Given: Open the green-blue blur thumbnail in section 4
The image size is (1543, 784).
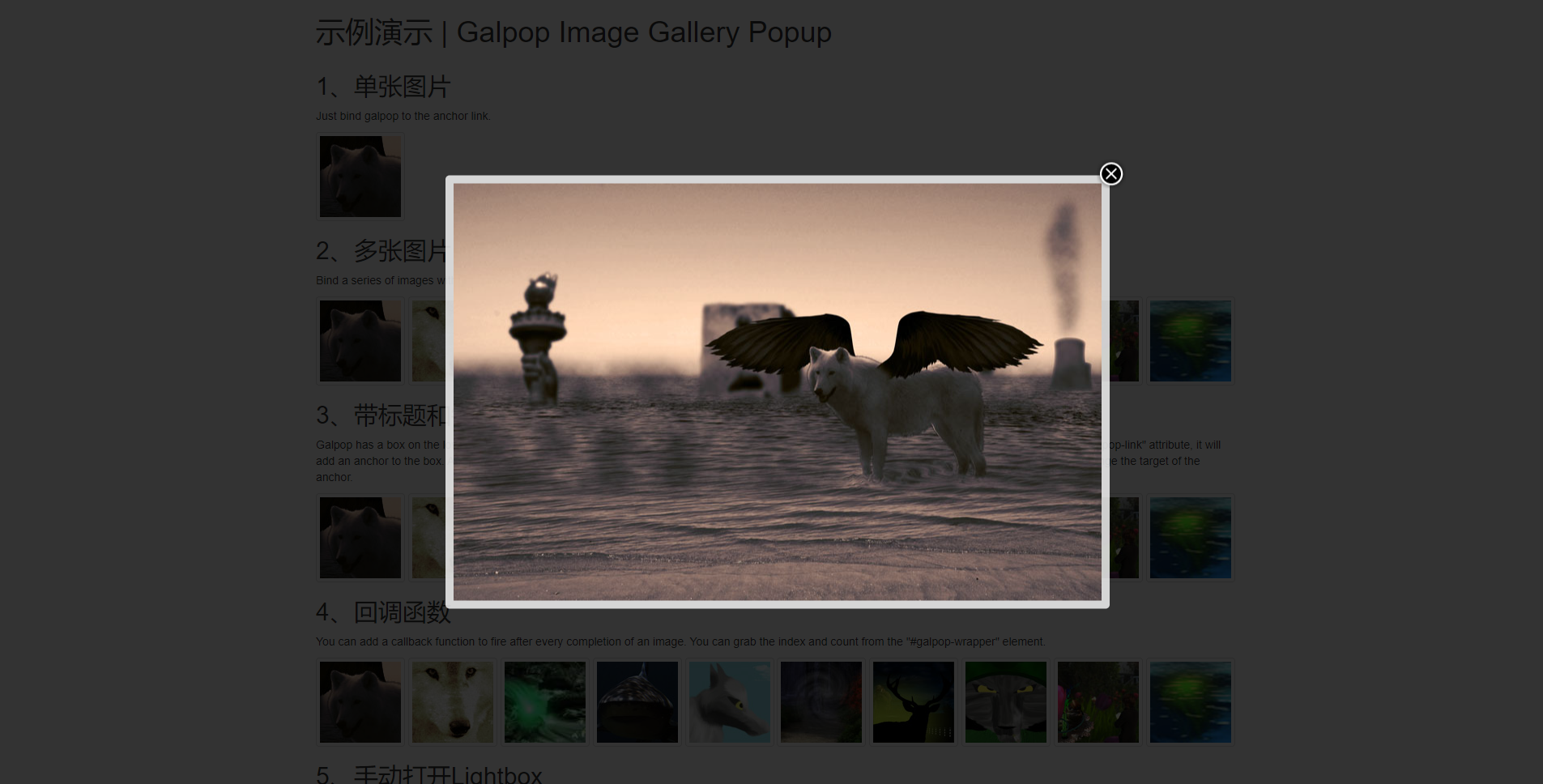Looking at the screenshot, I should tap(1191, 702).
